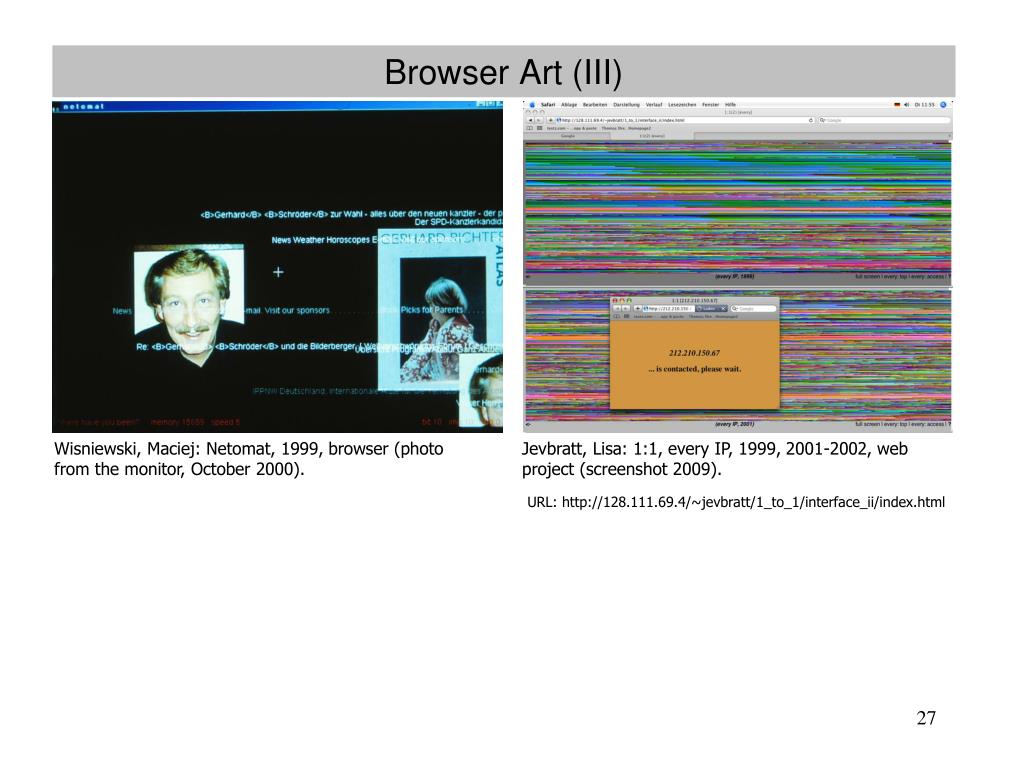The height and width of the screenshot is (768, 1024).
Task: Click 'memory 15659' status text in Netomat
Action: point(178,423)
